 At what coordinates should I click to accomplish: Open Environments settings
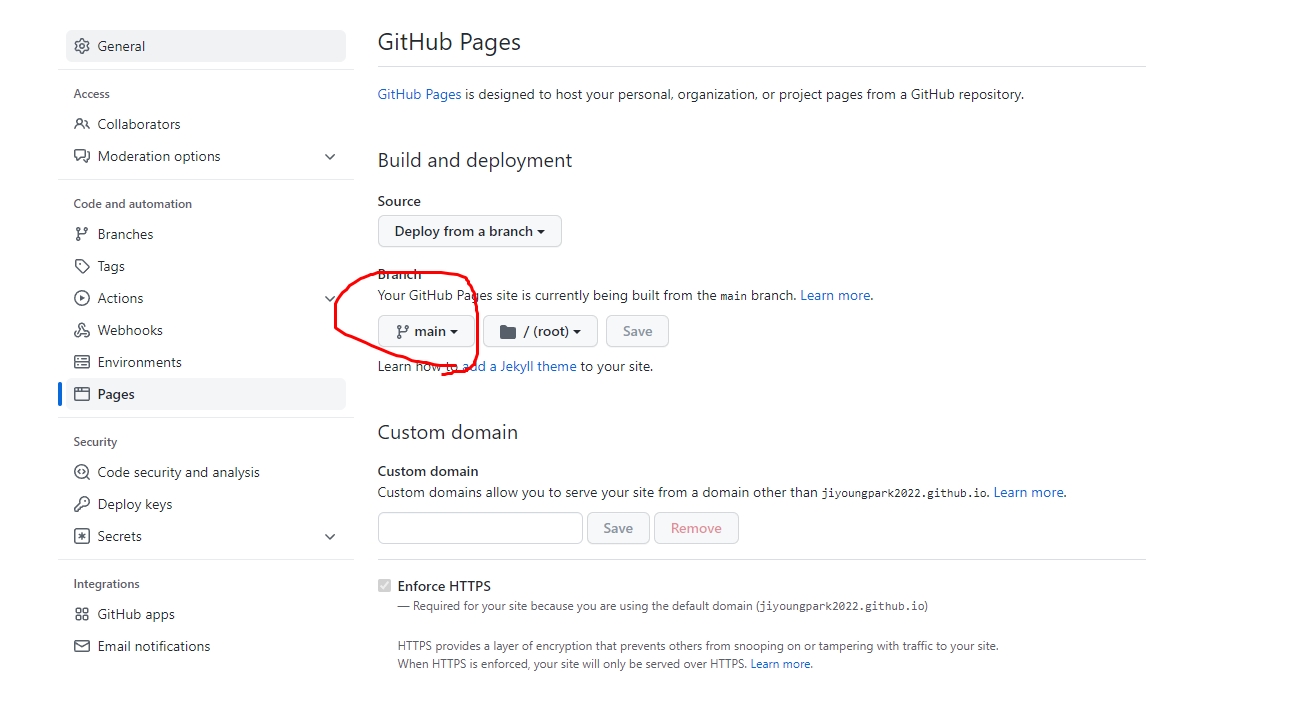[206, 362]
